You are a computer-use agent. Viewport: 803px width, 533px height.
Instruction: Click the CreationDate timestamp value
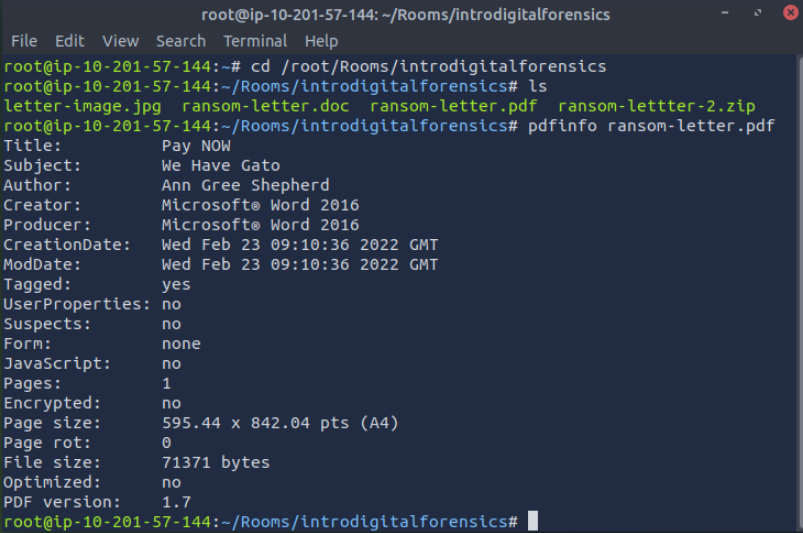click(299, 245)
